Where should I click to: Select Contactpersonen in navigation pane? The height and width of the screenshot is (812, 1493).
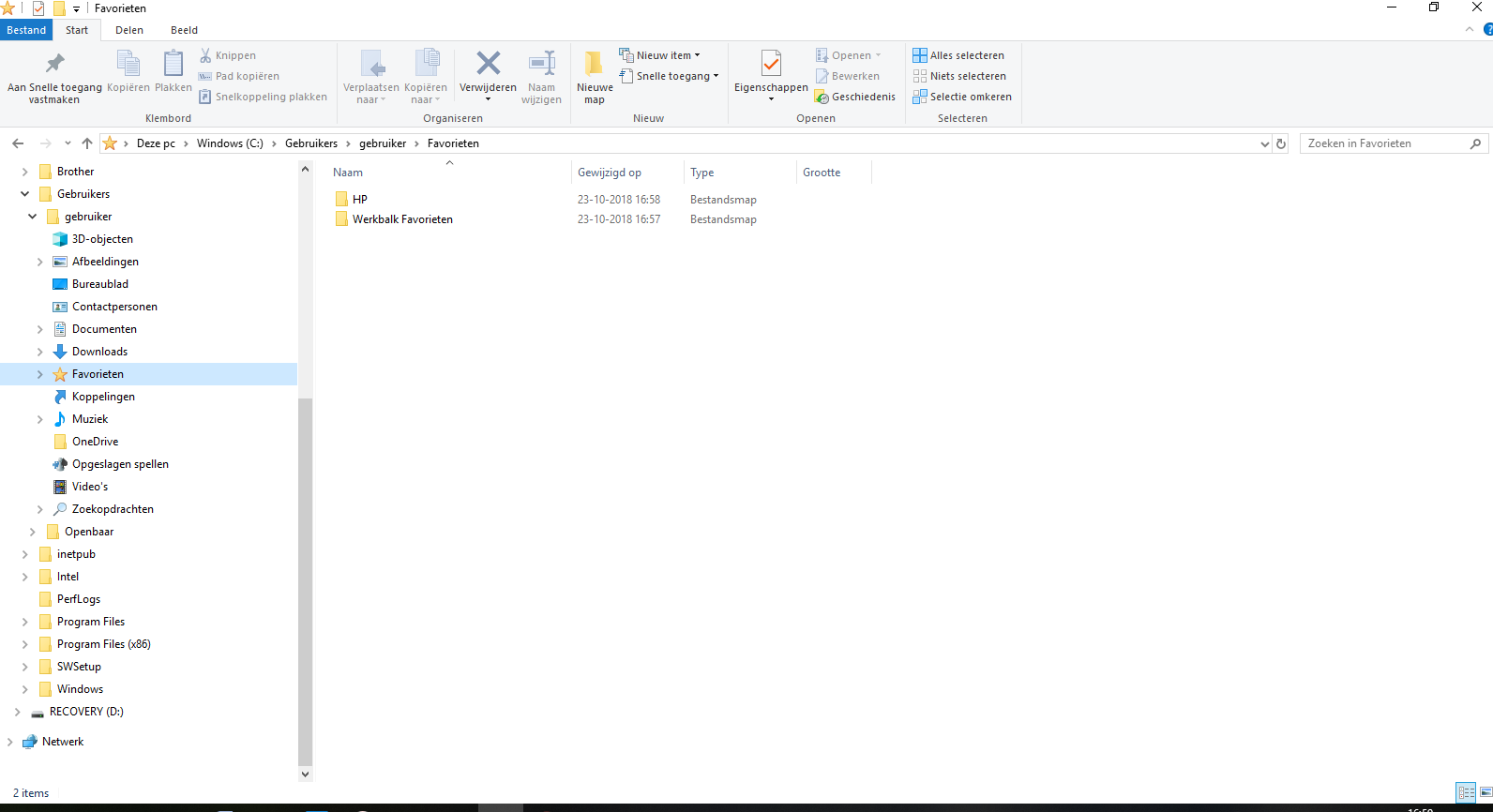pyautogui.click(x=114, y=307)
